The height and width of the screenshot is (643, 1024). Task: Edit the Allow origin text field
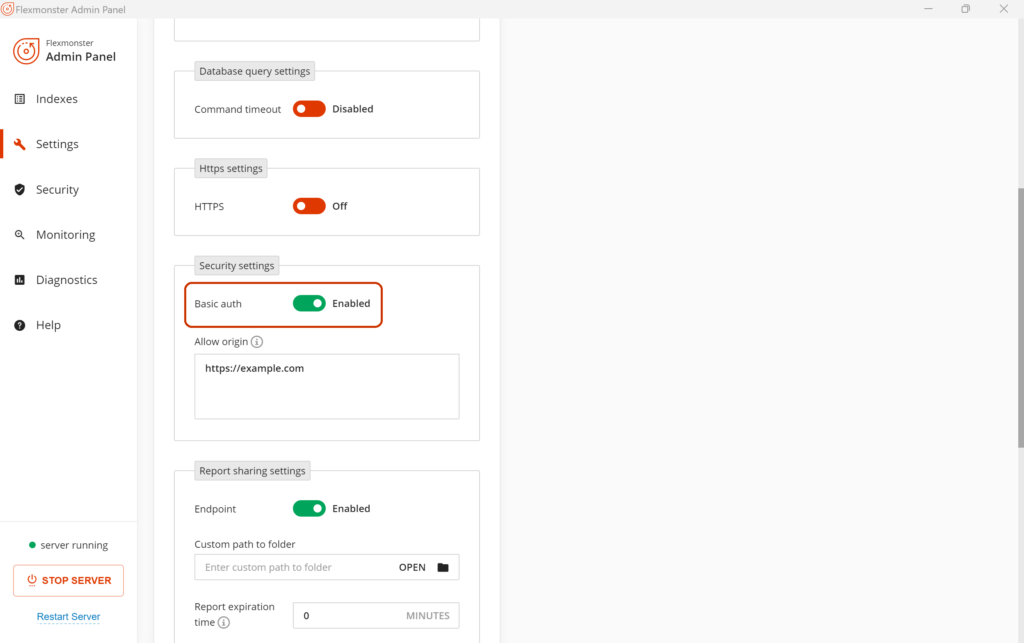tap(326, 386)
